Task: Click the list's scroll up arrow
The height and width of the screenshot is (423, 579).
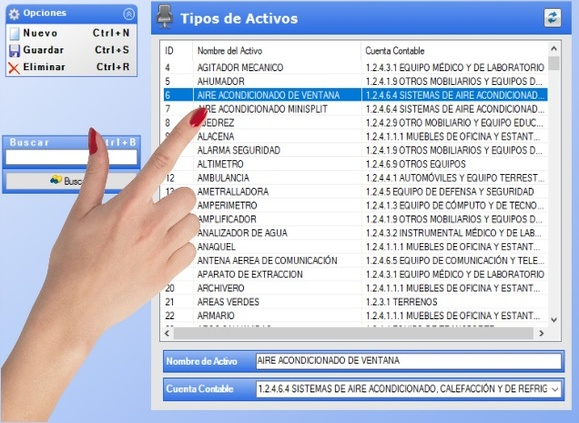Action: pos(554,48)
